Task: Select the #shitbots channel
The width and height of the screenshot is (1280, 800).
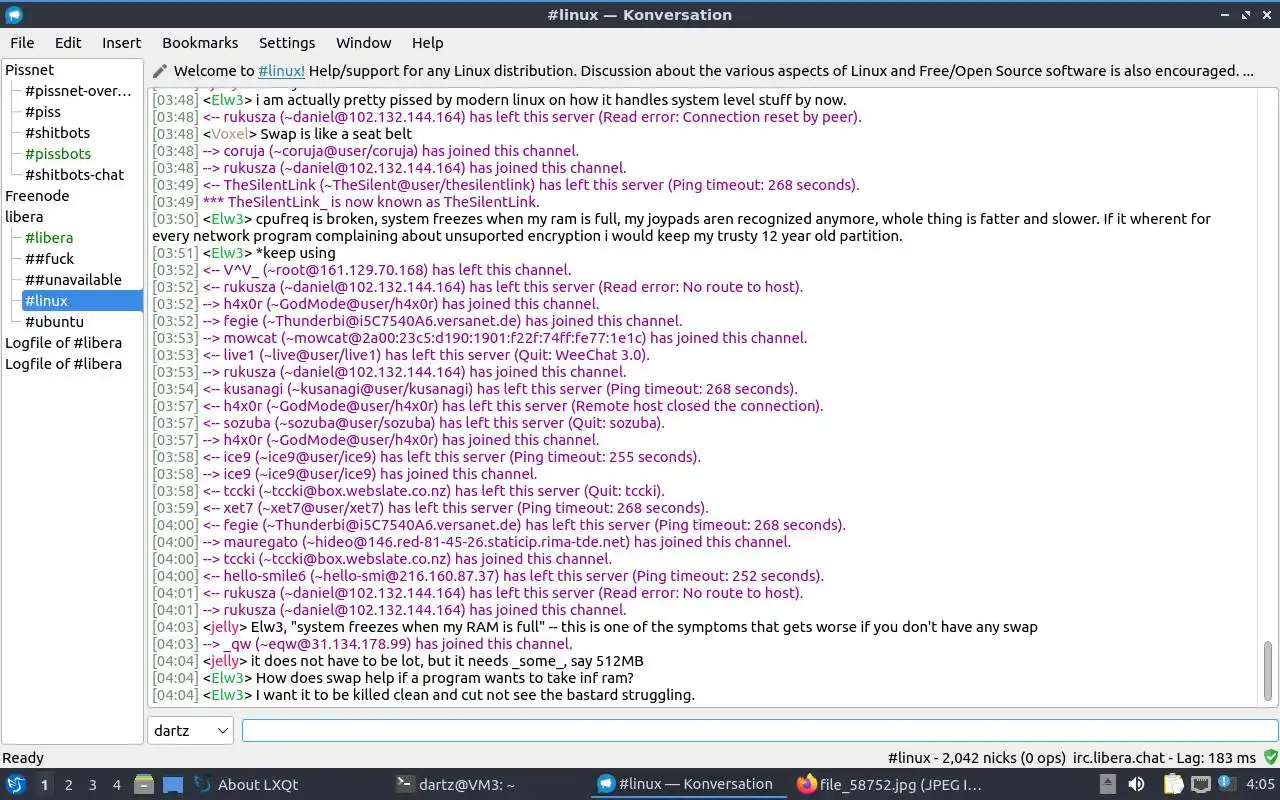Action: 57,133
